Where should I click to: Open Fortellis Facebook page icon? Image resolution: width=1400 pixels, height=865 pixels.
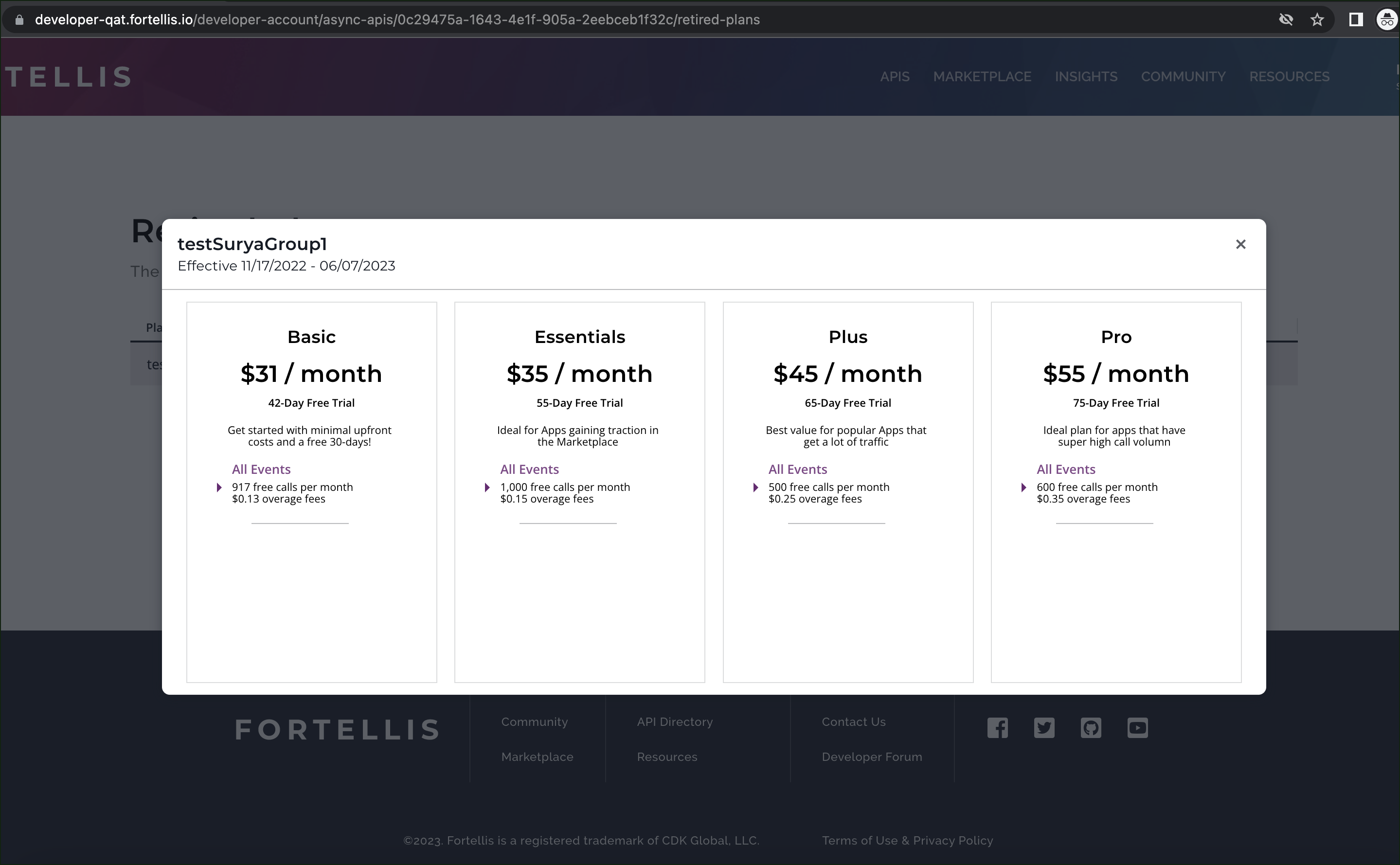tap(997, 728)
